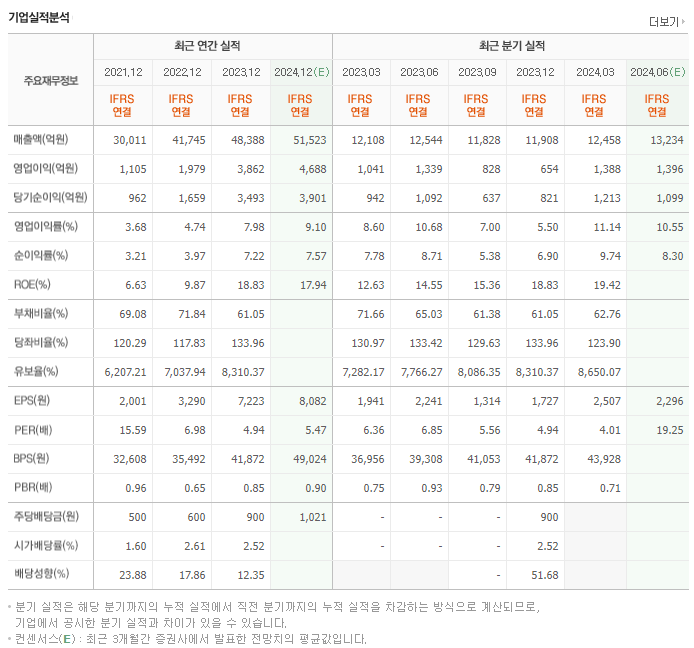This screenshot has height=648, width=694.
Task: Click the 23.88 payout ratio value
Action: 133,575
